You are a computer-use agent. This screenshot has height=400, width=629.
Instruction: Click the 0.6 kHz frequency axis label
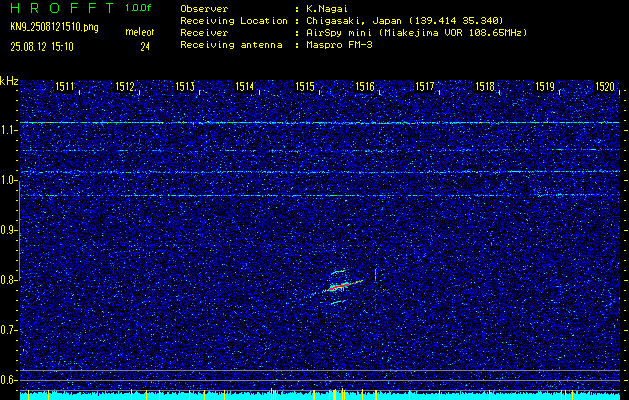pyautogui.click(x=8, y=380)
